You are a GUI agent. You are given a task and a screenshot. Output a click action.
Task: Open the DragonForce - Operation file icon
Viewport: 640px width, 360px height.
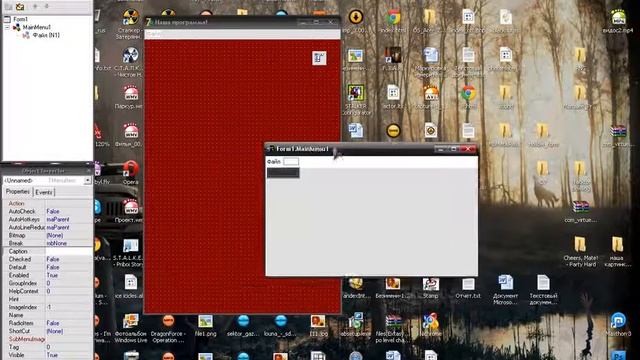[x=168, y=328]
